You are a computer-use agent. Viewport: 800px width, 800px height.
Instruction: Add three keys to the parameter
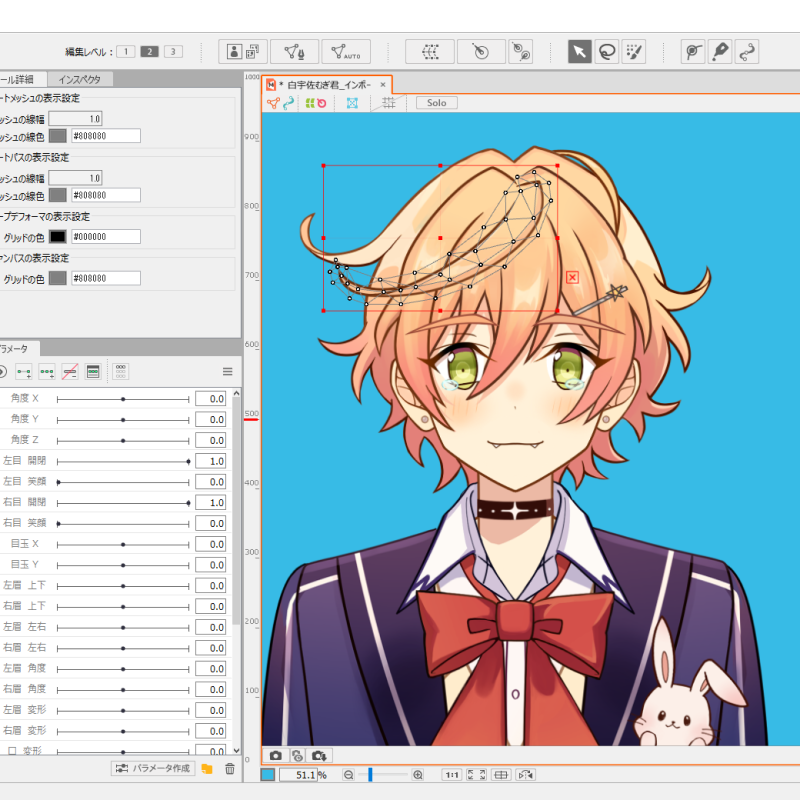[x=47, y=371]
